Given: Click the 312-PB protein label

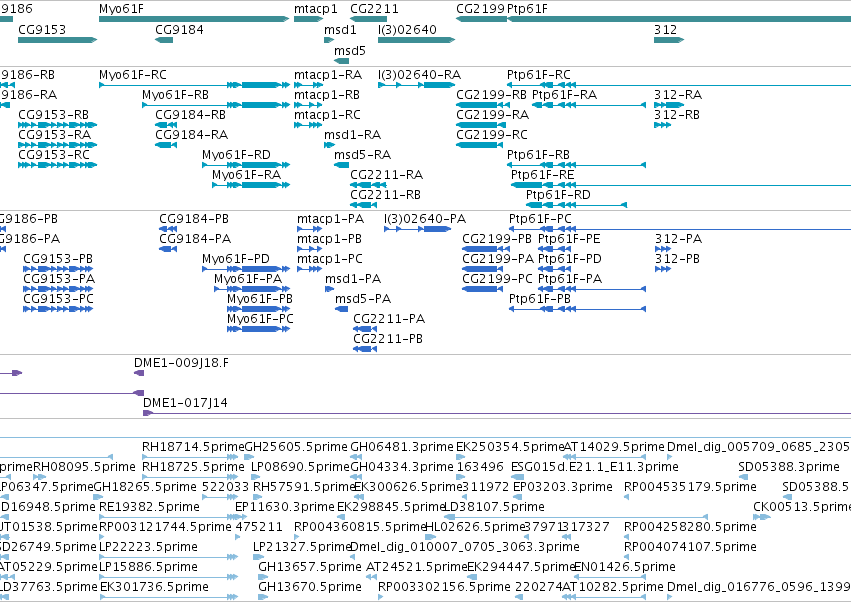Looking at the screenshot, I should 677,258.
